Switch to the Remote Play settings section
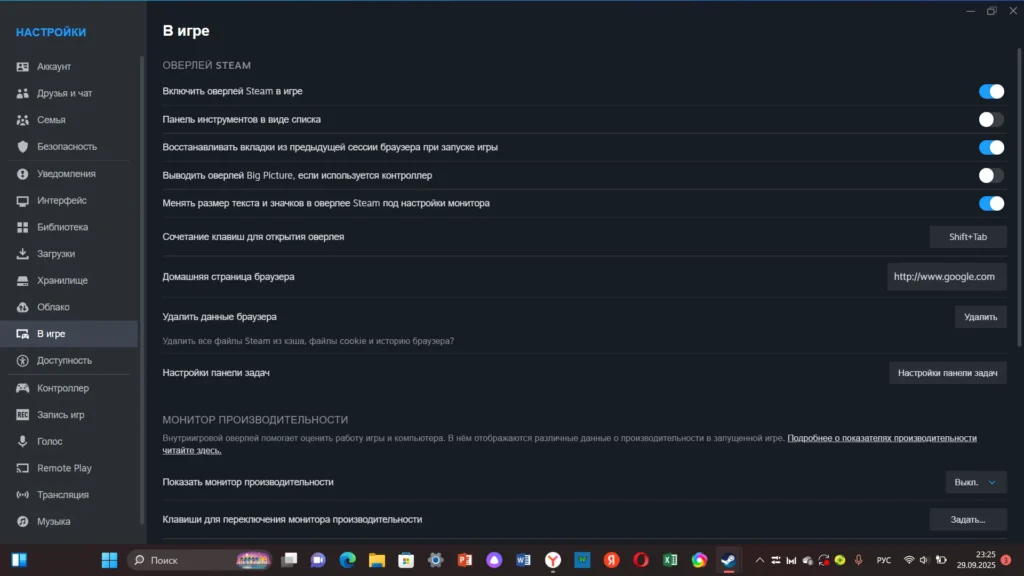Screen dimensions: 1024x576 [x=64, y=468]
